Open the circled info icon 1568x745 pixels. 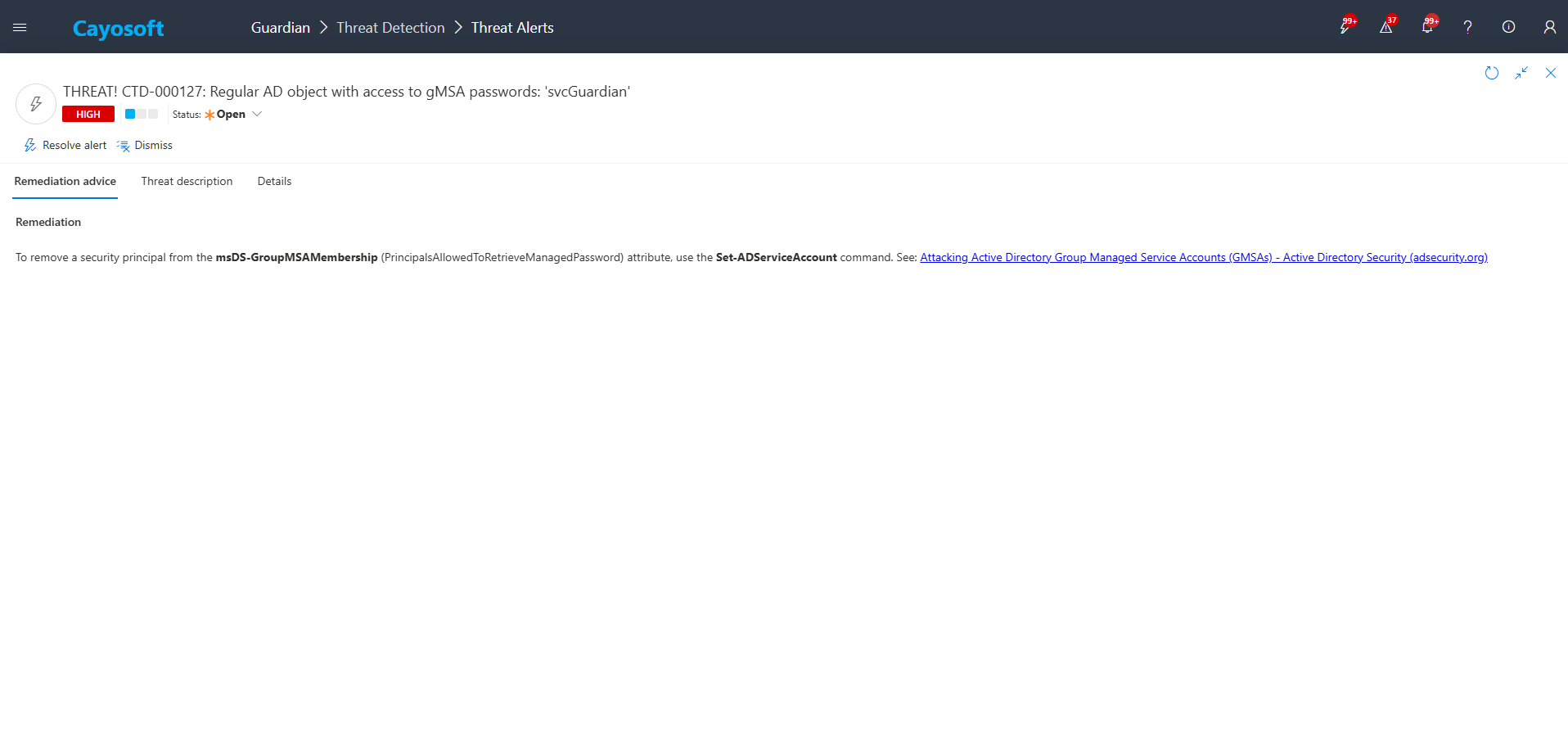pos(1508,27)
